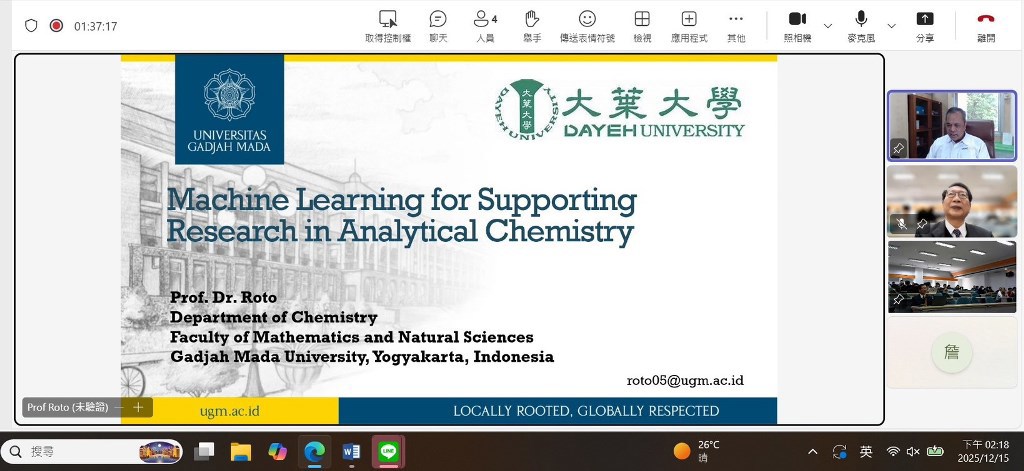Toggle the camera (照相機) on or off
The image size is (1024, 471).
797,19
